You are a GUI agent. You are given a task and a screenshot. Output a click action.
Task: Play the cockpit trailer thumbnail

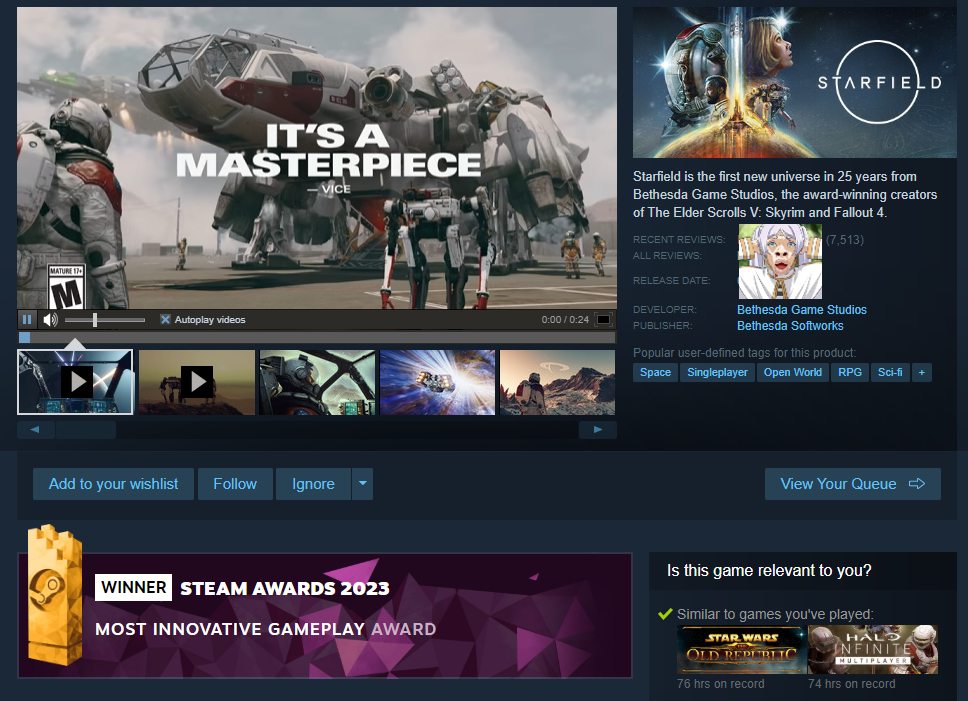(x=75, y=382)
